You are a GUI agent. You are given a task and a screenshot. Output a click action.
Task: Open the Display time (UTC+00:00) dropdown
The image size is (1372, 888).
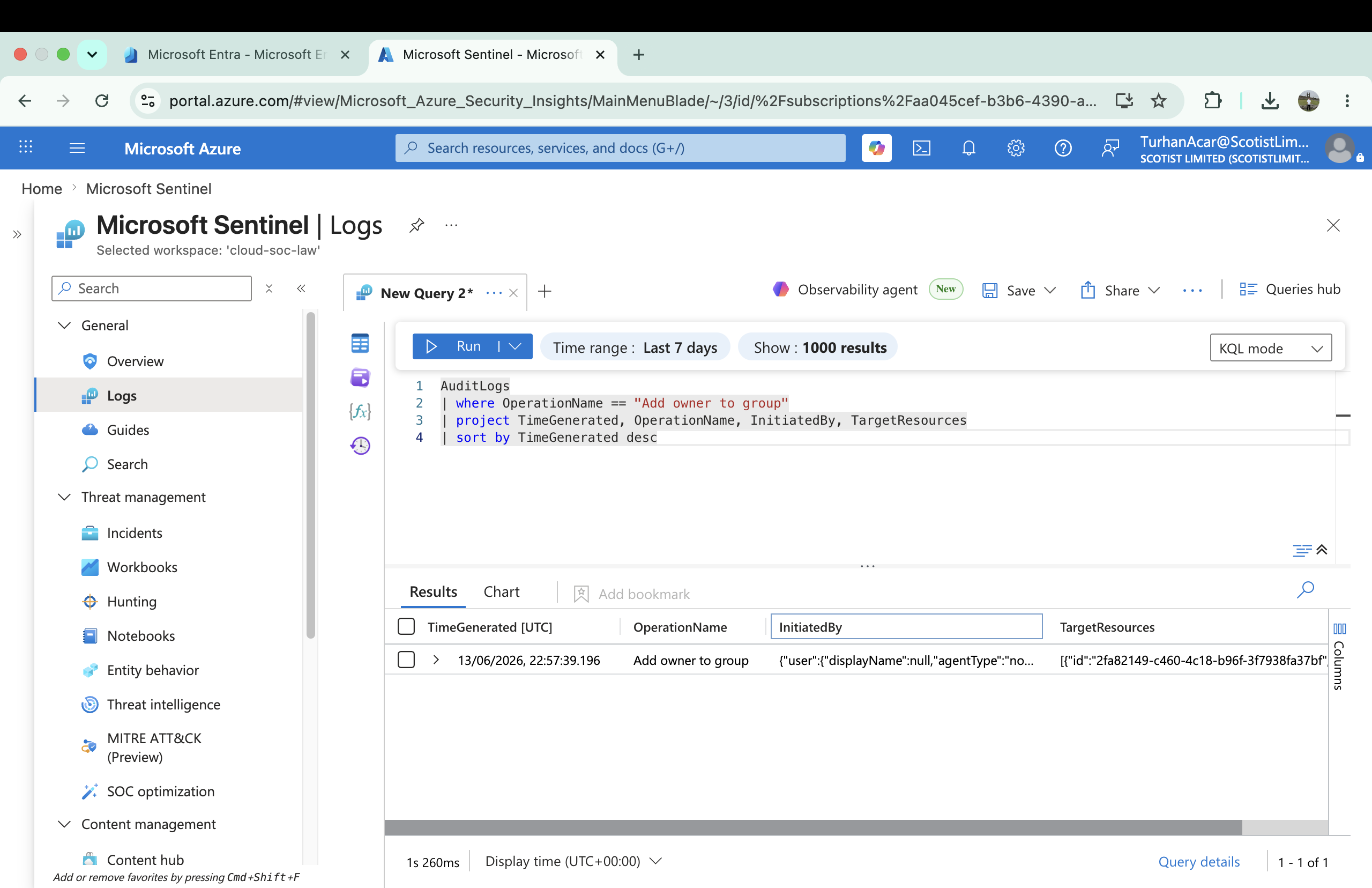point(573,861)
